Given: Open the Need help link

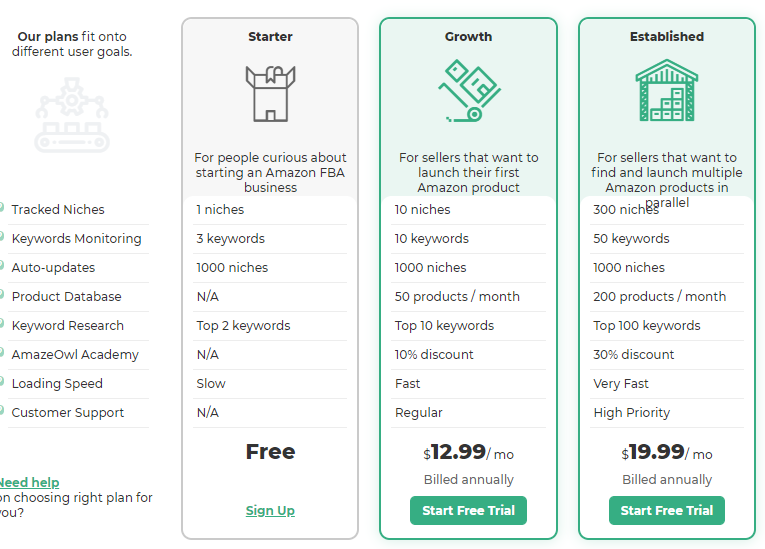Looking at the screenshot, I should 29,483.
